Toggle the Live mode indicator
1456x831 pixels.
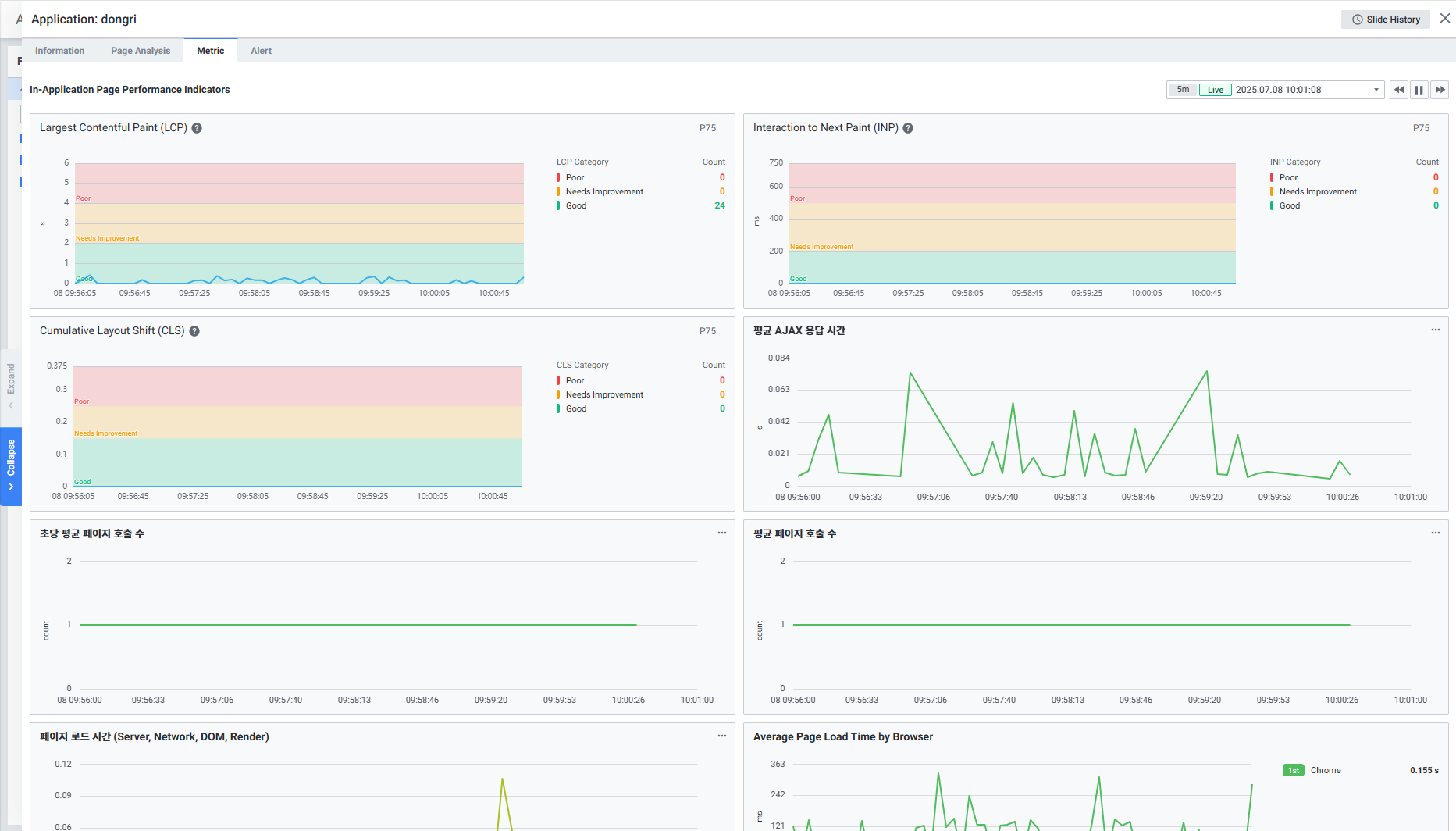coord(1215,90)
